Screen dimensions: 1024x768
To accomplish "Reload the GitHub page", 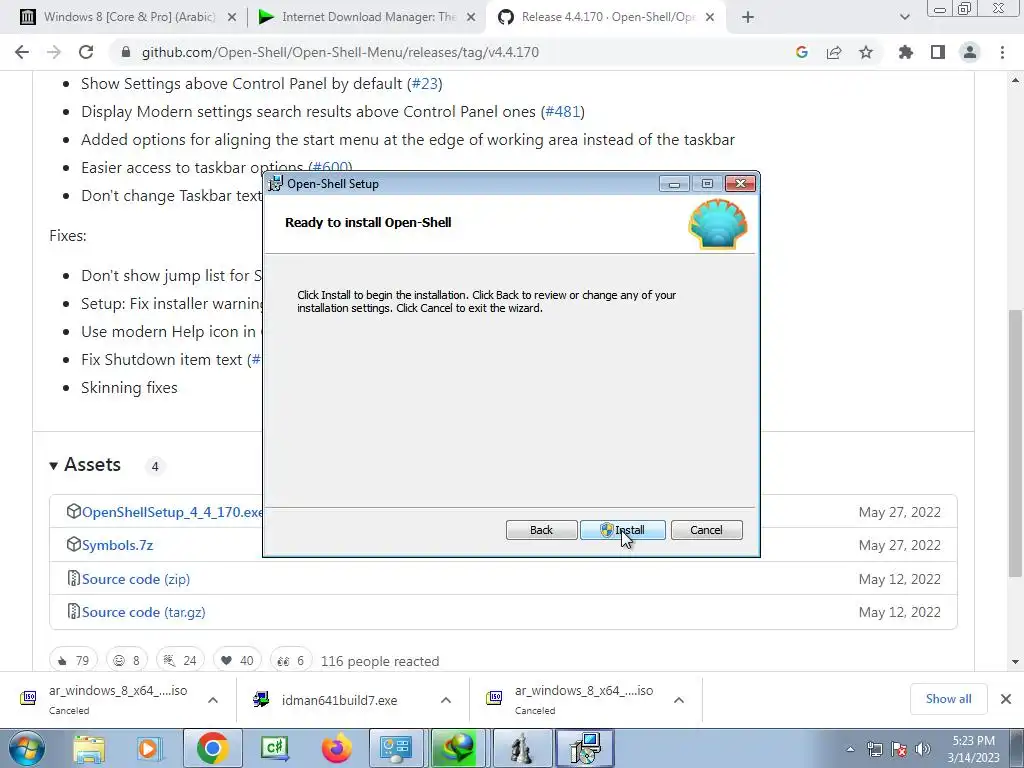I will (x=86, y=52).
